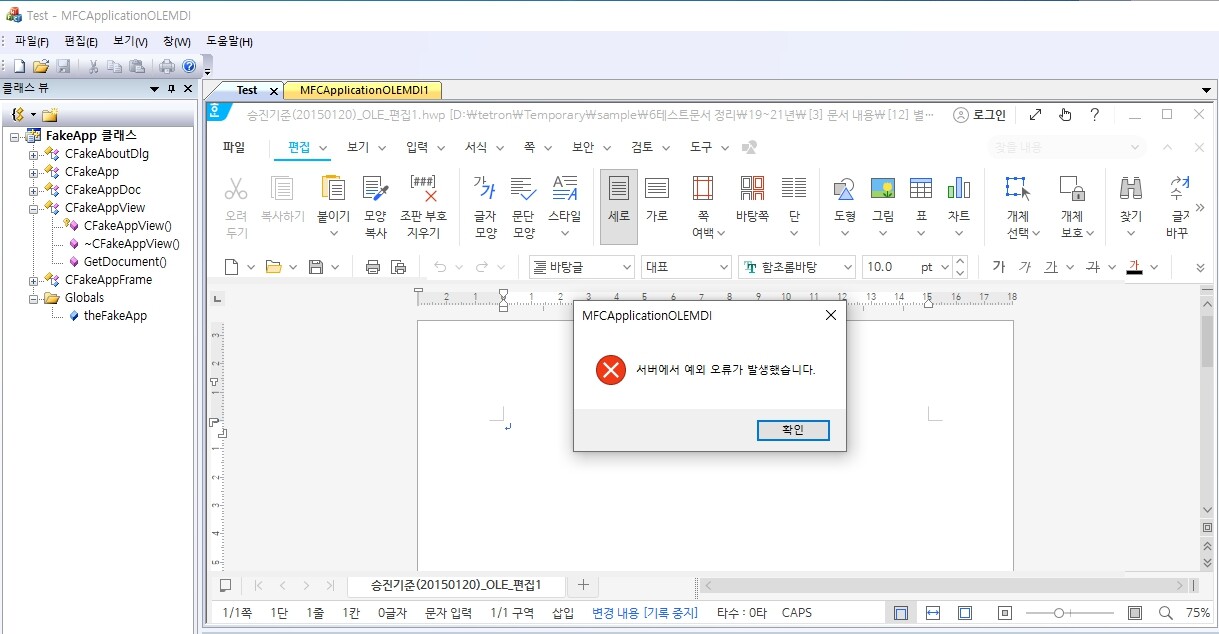
Task: Click the 스타일 style icon
Action: pos(564,188)
